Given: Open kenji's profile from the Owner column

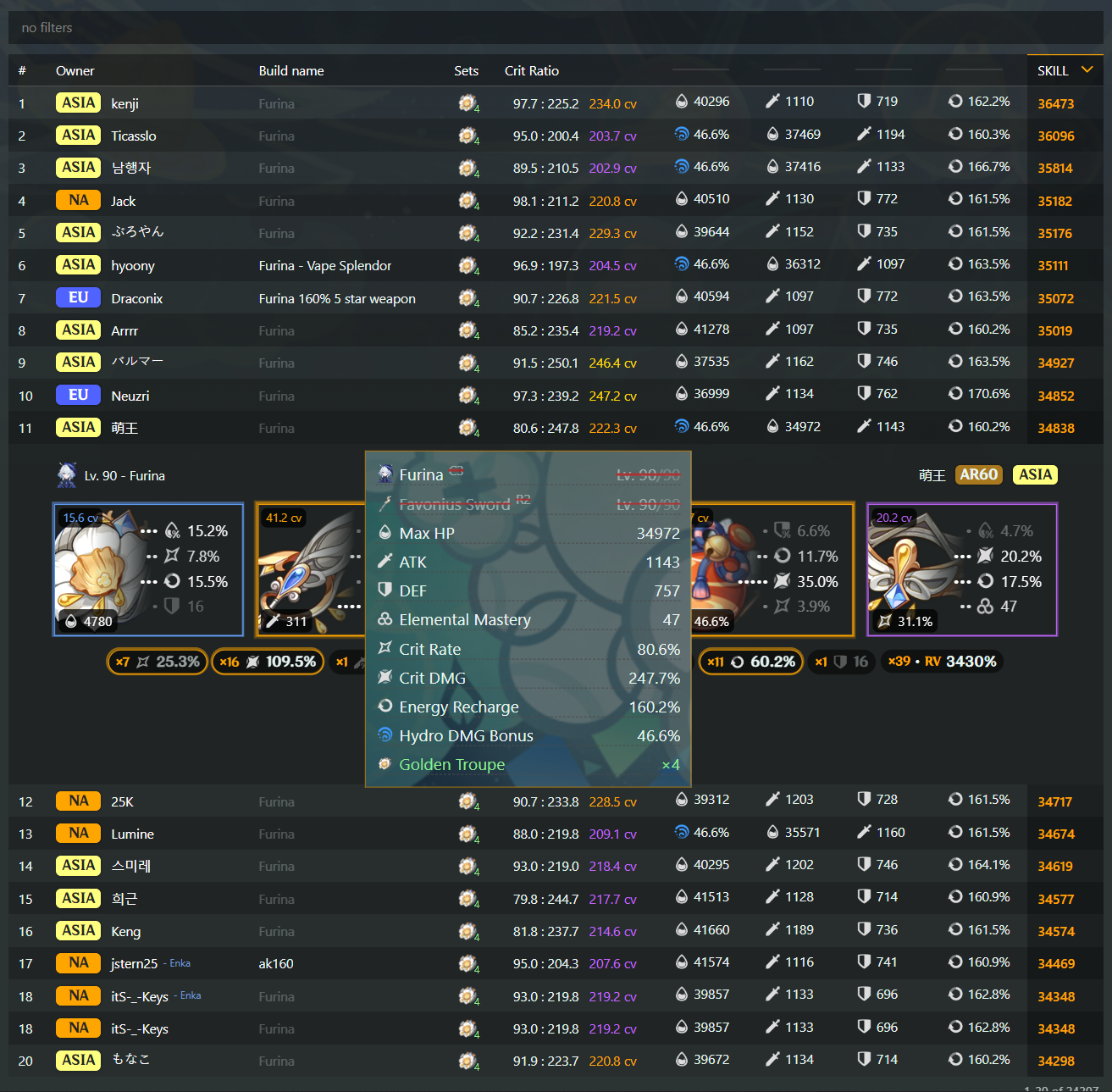Looking at the screenshot, I should click(124, 103).
